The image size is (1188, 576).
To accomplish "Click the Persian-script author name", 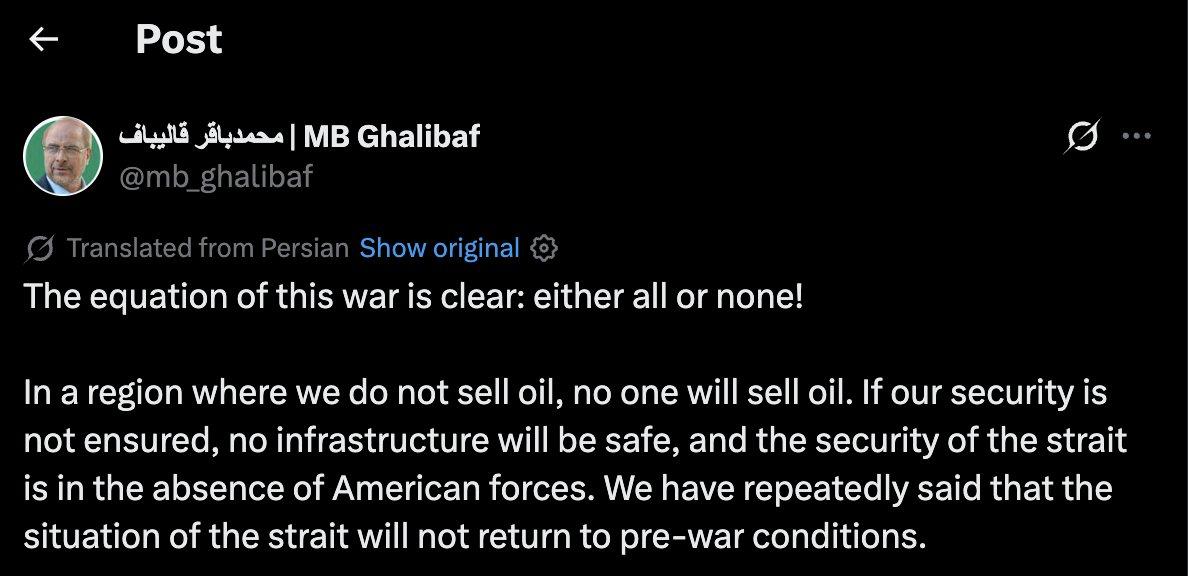I will 201,136.
